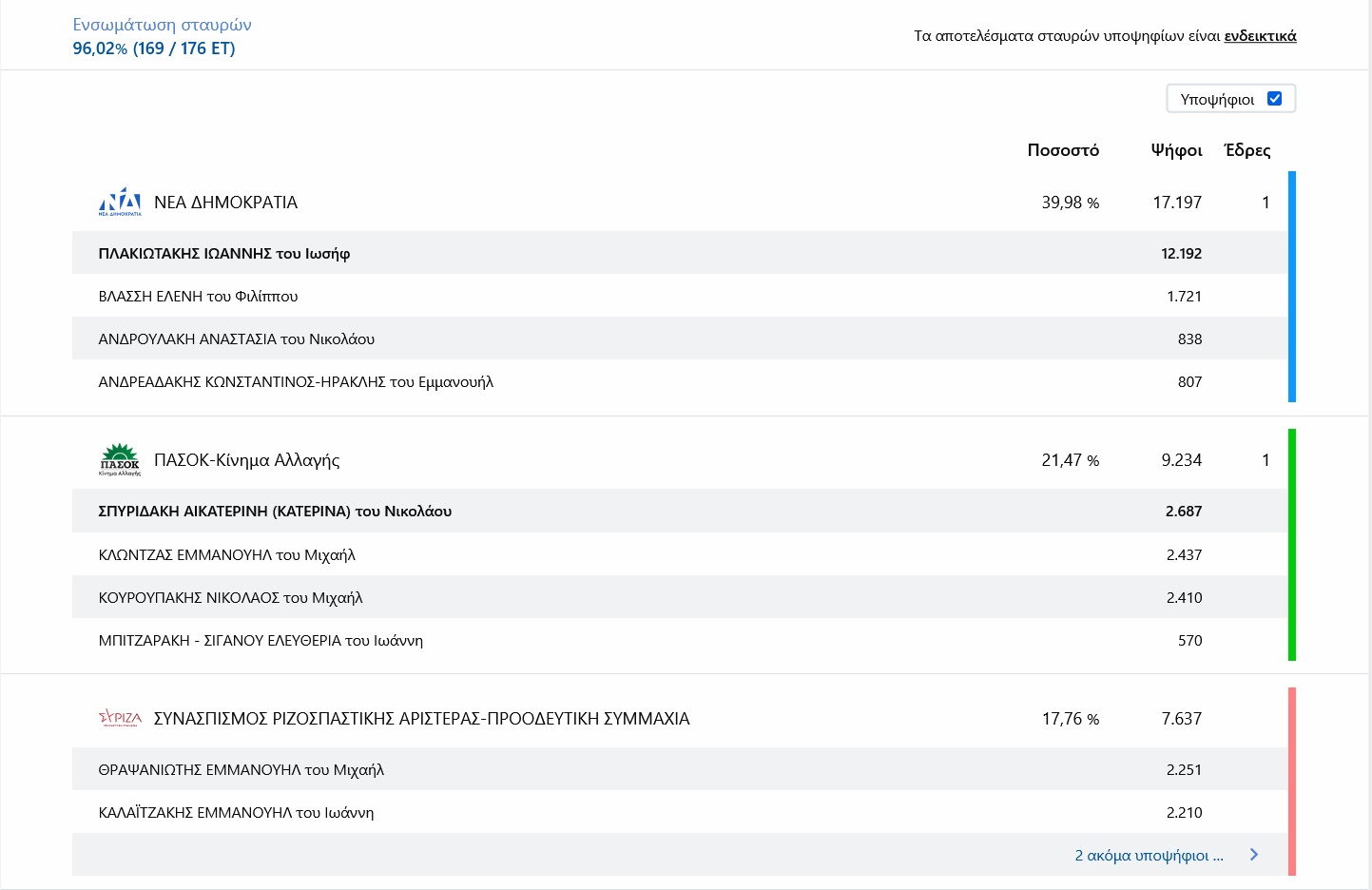Select candidate ΘΡΑΨΑΝΙΩΤΗΣ ΕΜΜΑΝΟΥΗΛ row

pos(242,769)
